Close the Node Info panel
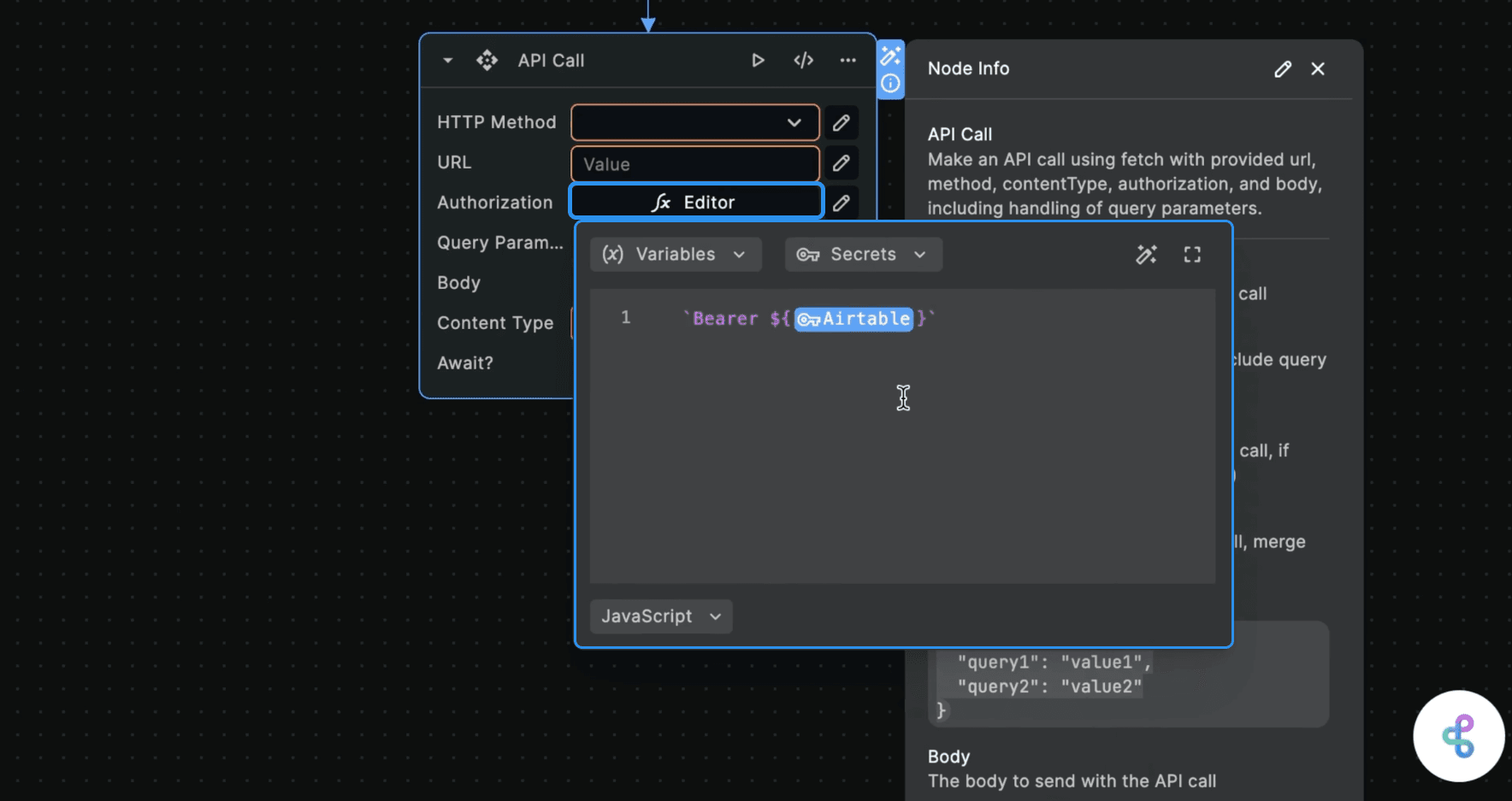Screen dimensions: 1512x801 tap(1319, 68)
